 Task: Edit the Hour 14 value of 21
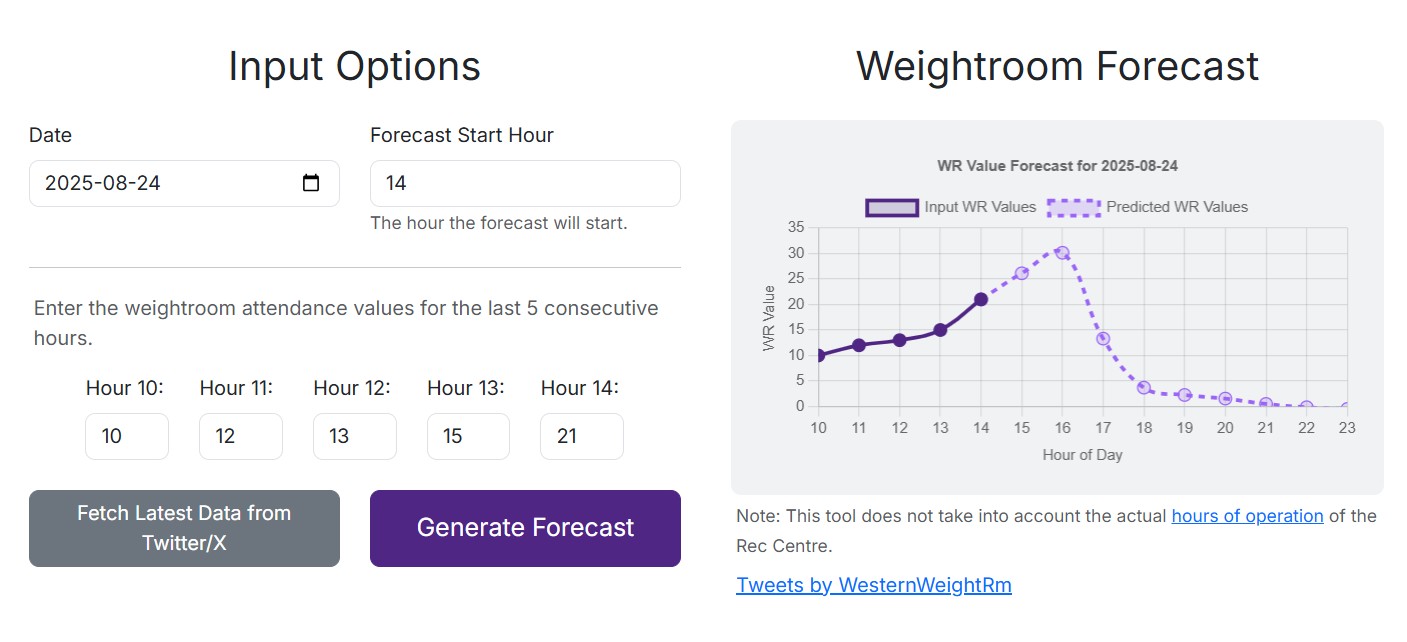point(581,436)
